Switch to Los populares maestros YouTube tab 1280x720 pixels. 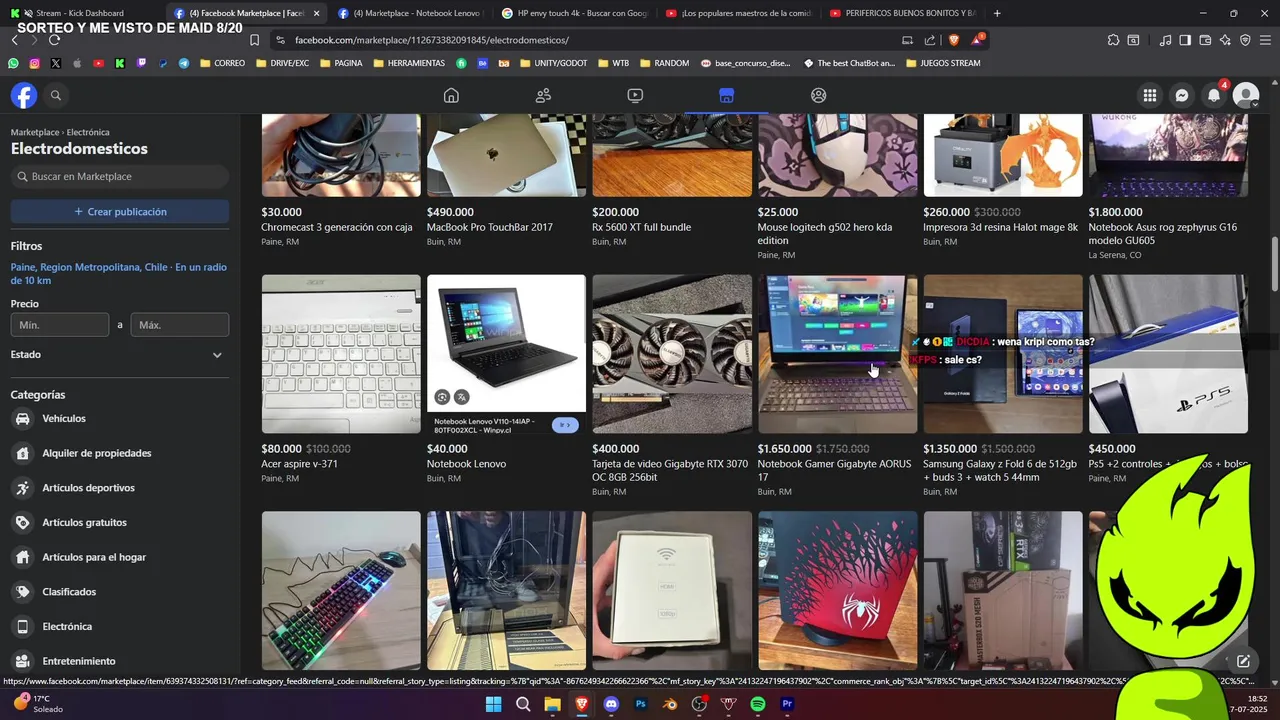pyautogui.click(x=739, y=13)
